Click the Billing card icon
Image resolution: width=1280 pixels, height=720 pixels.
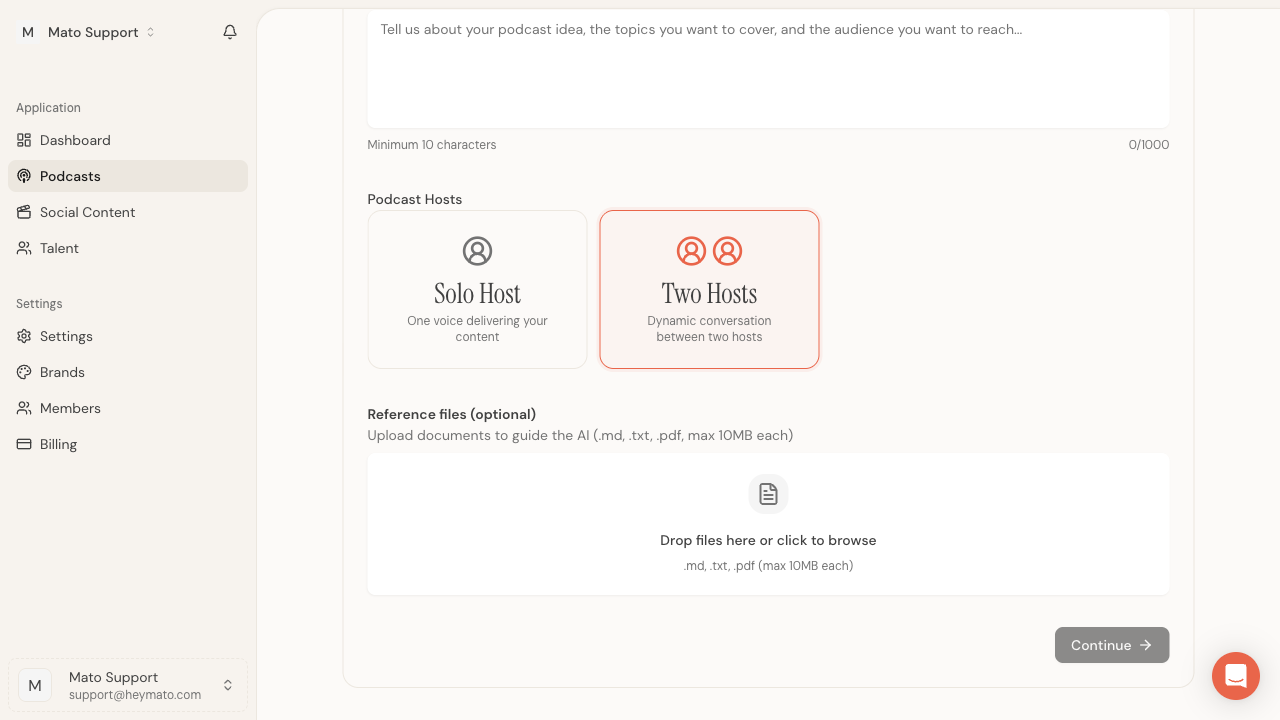pos(24,444)
